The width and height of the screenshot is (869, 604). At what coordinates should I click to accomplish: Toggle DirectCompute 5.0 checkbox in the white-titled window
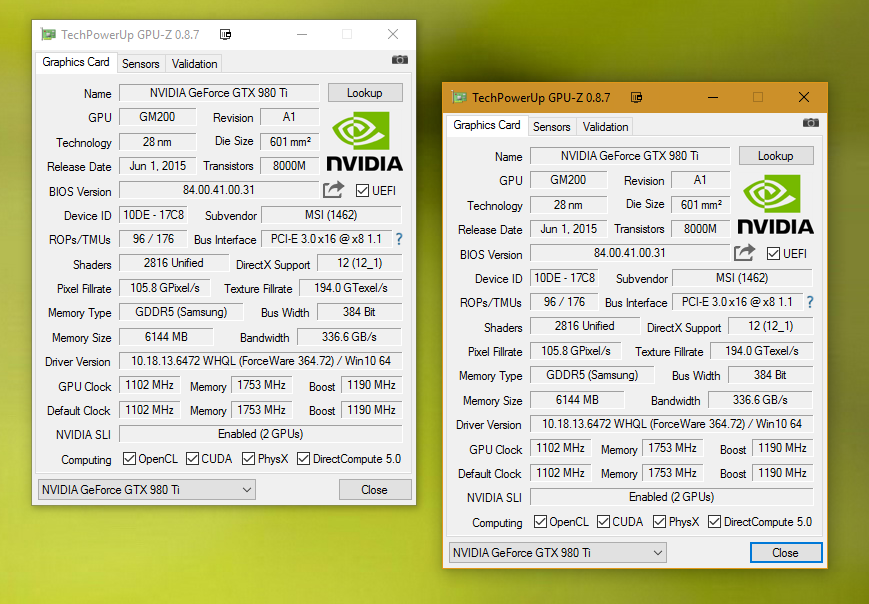tap(304, 459)
